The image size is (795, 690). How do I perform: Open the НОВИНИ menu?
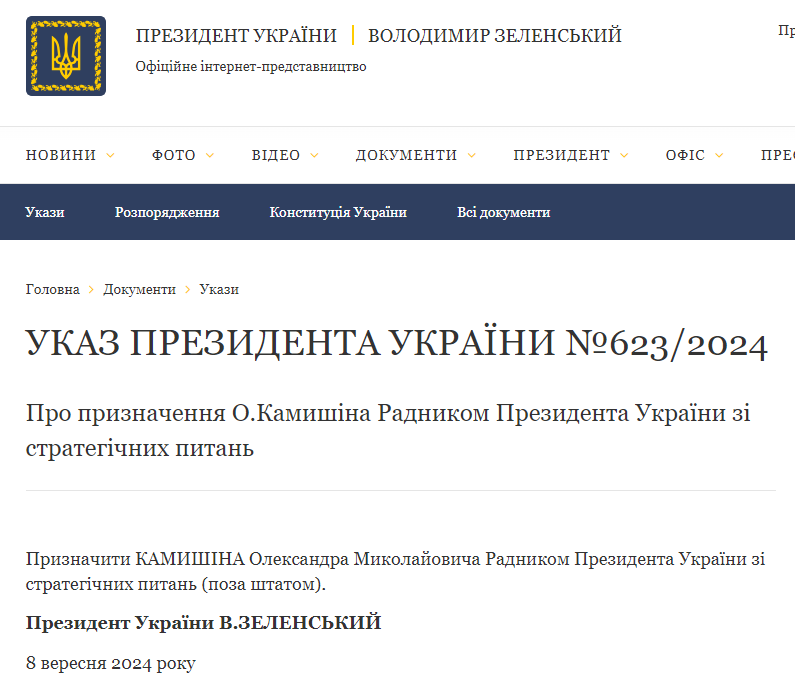pyautogui.click(x=61, y=155)
